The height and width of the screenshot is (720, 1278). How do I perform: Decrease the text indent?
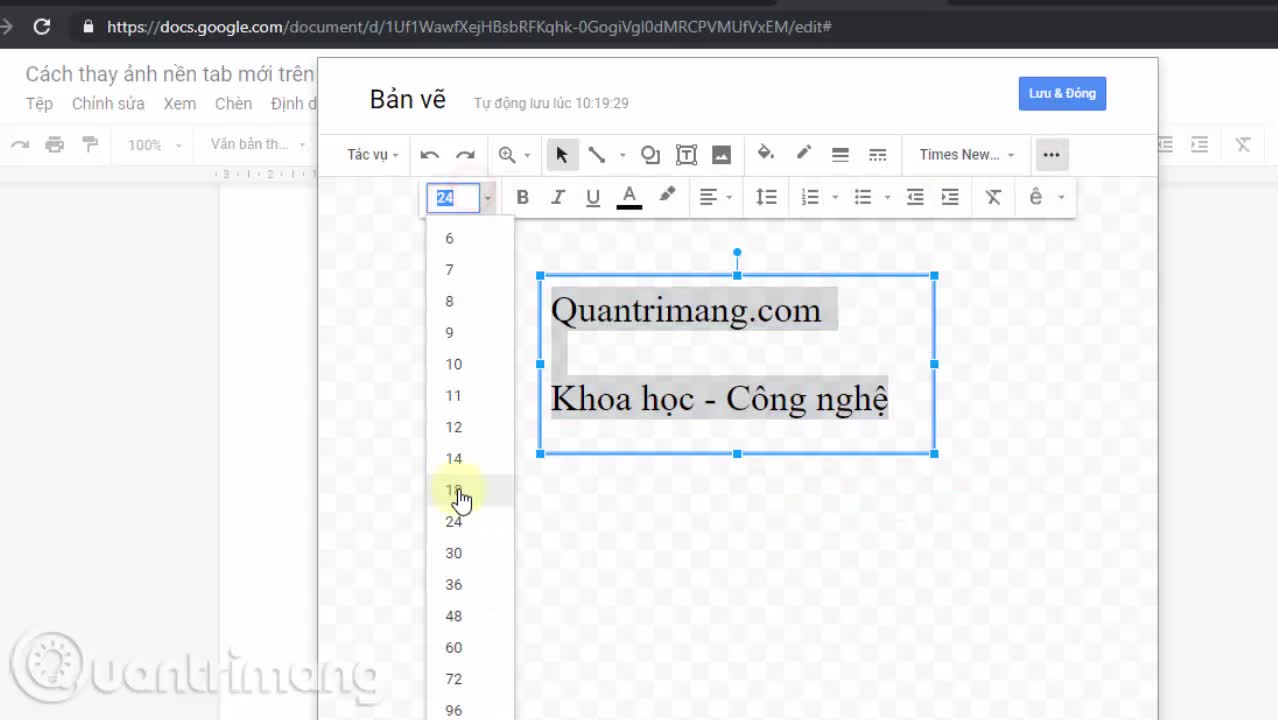click(x=914, y=197)
